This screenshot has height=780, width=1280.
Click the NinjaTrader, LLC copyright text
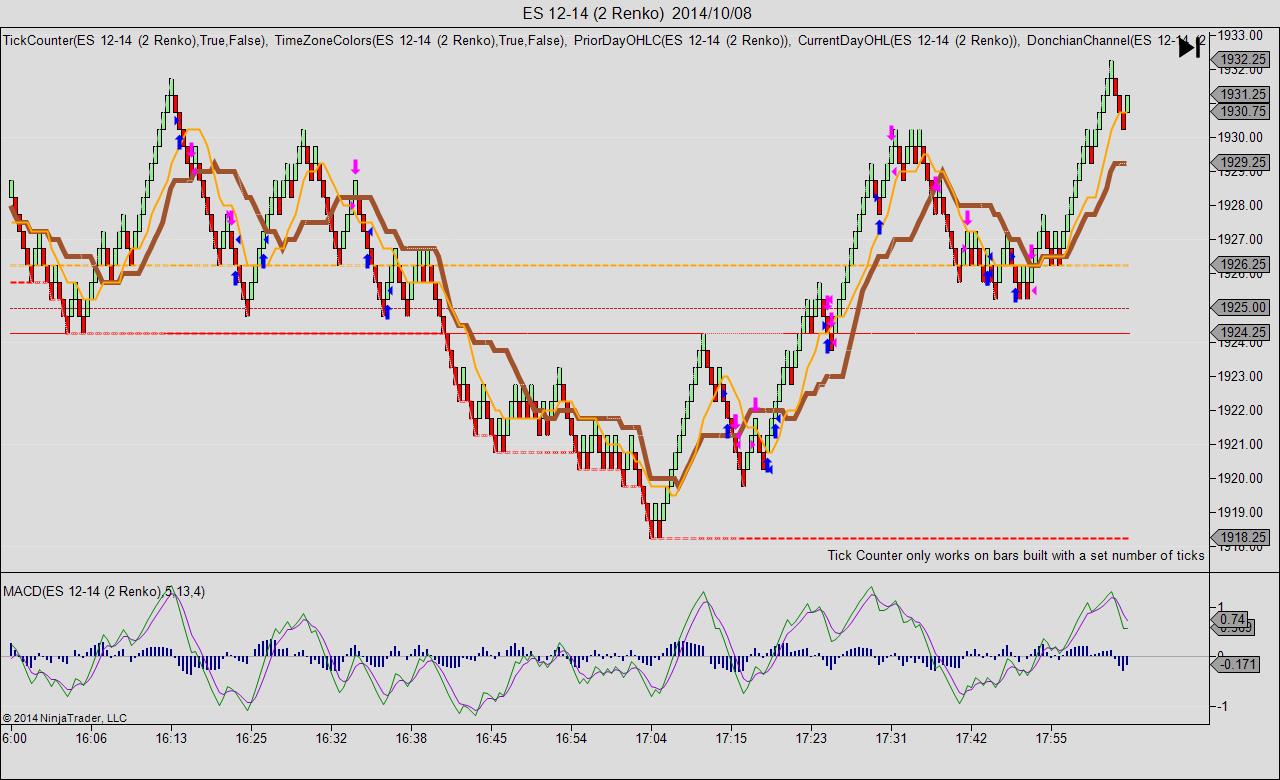click(x=65, y=718)
